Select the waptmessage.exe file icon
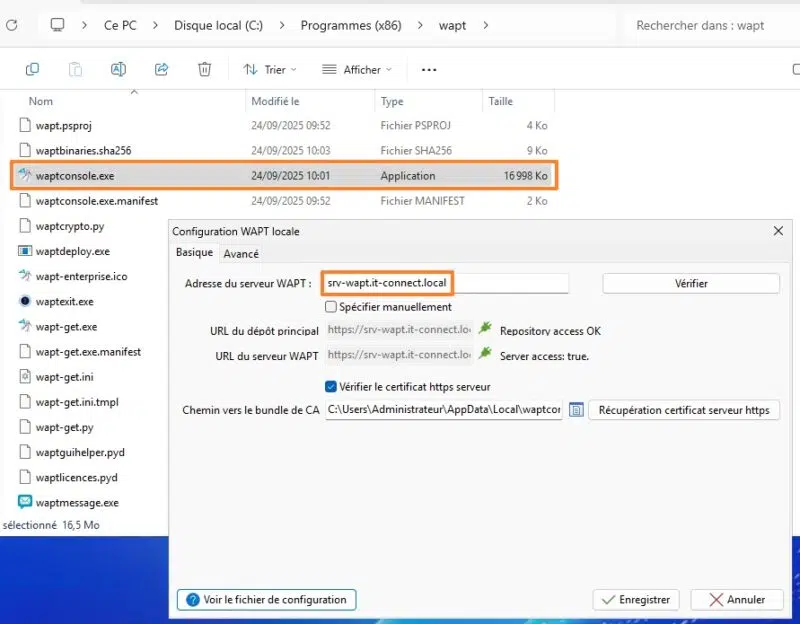This screenshot has height=624, width=800. (x=25, y=502)
